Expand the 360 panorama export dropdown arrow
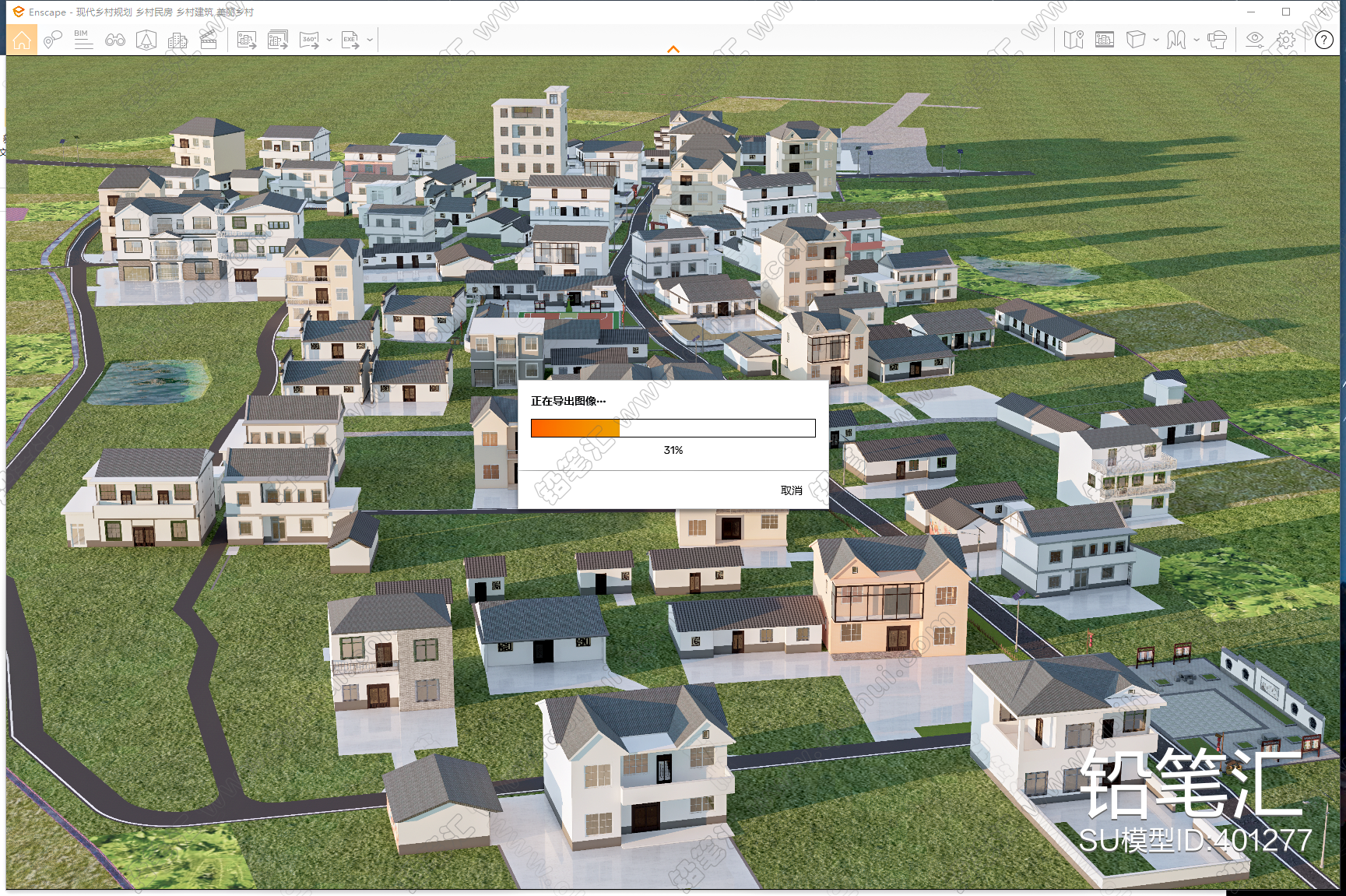Image resolution: width=1346 pixels, height=896 pixels. click(329, 40)
